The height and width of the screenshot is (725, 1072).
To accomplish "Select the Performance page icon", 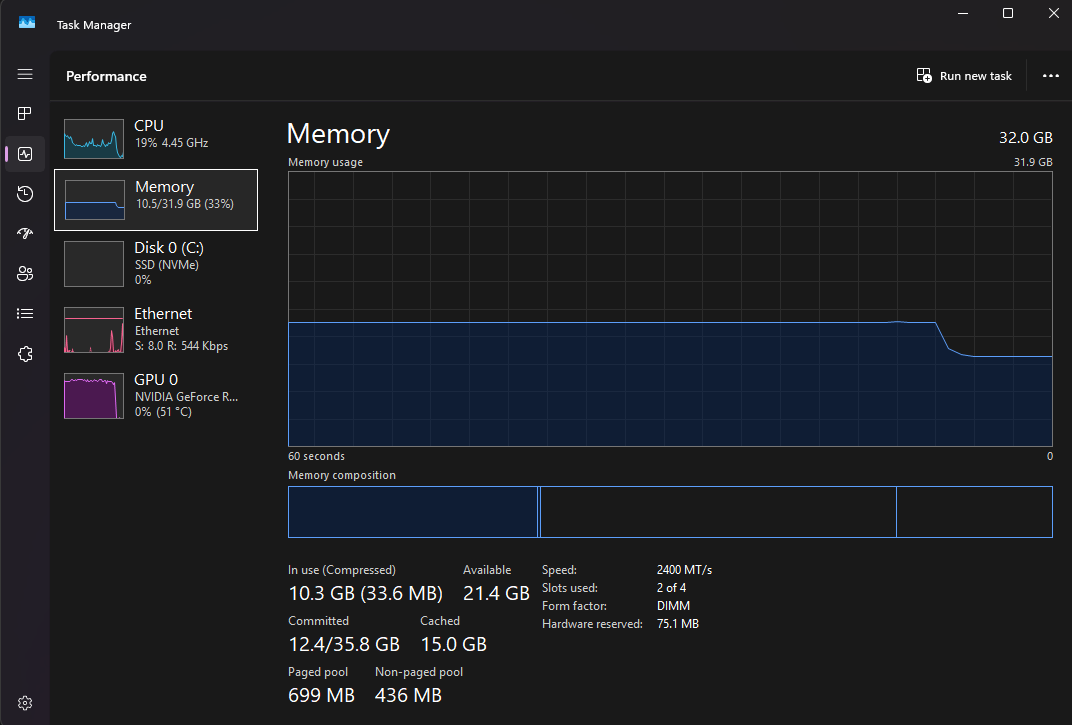I will [25, 154].
